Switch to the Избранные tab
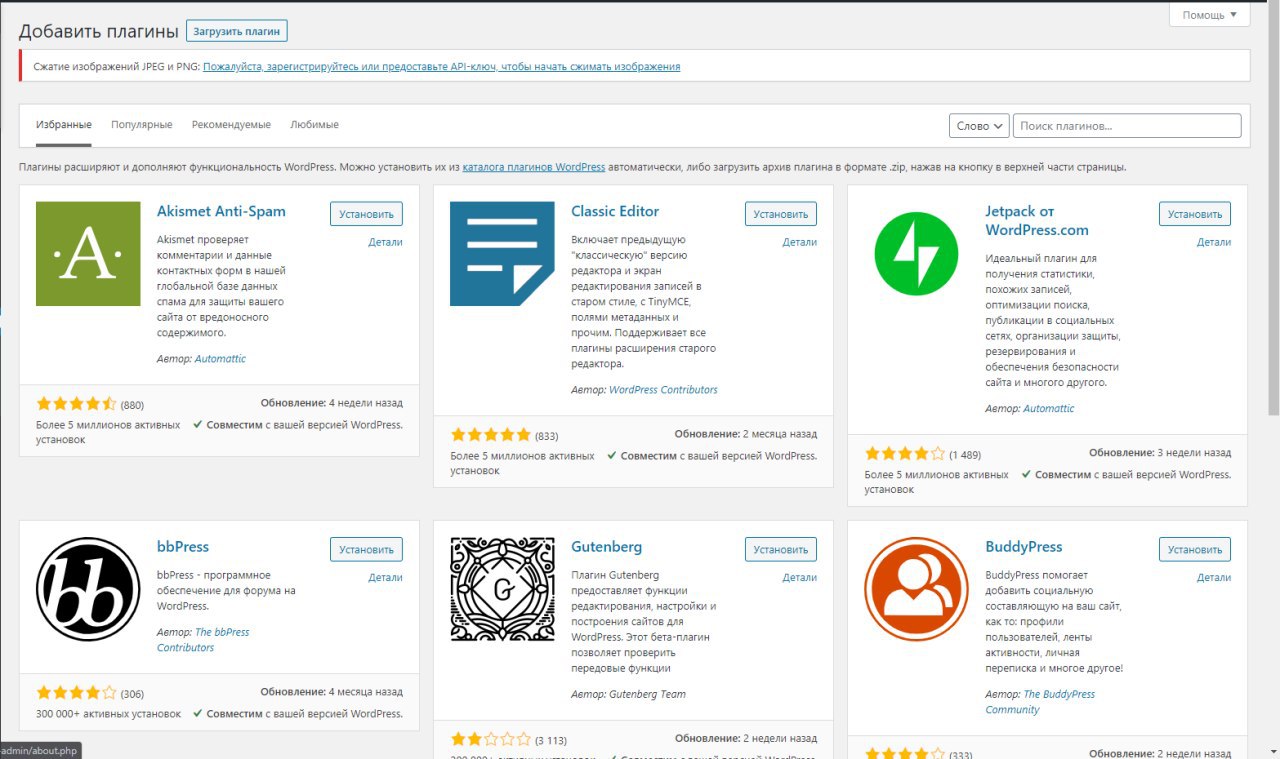Screen dimensions: 1280x759 point(64,125)
